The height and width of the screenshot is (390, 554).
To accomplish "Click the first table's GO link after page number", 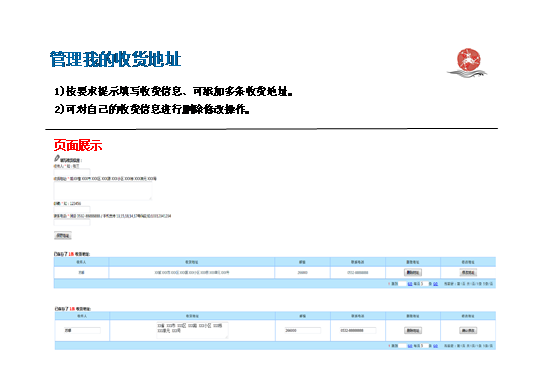I will coord(410,284).
